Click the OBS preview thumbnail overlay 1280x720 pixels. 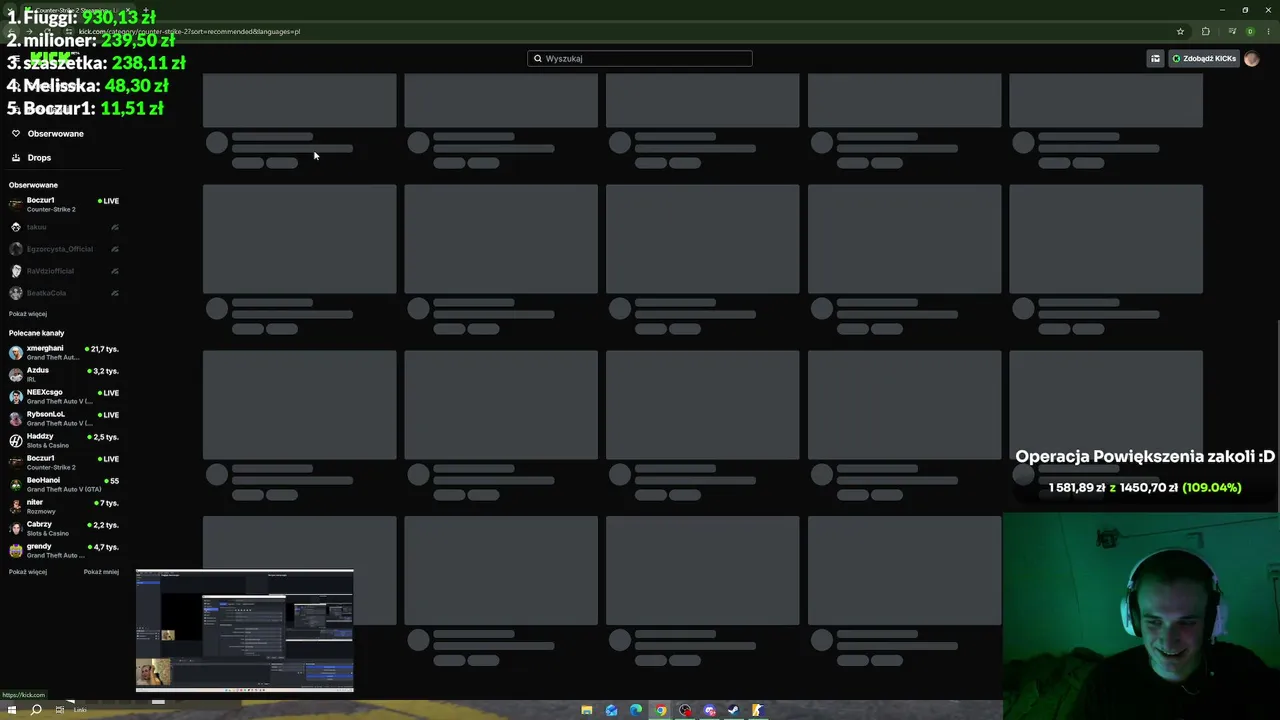pyautogui.click(x=245, y=630)
